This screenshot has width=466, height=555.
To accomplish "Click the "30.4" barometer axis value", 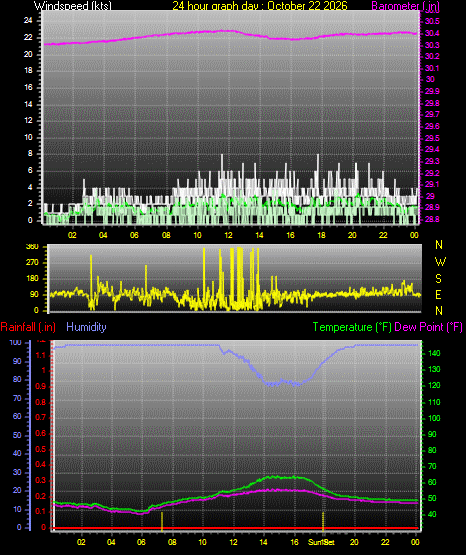I will 432,33.
